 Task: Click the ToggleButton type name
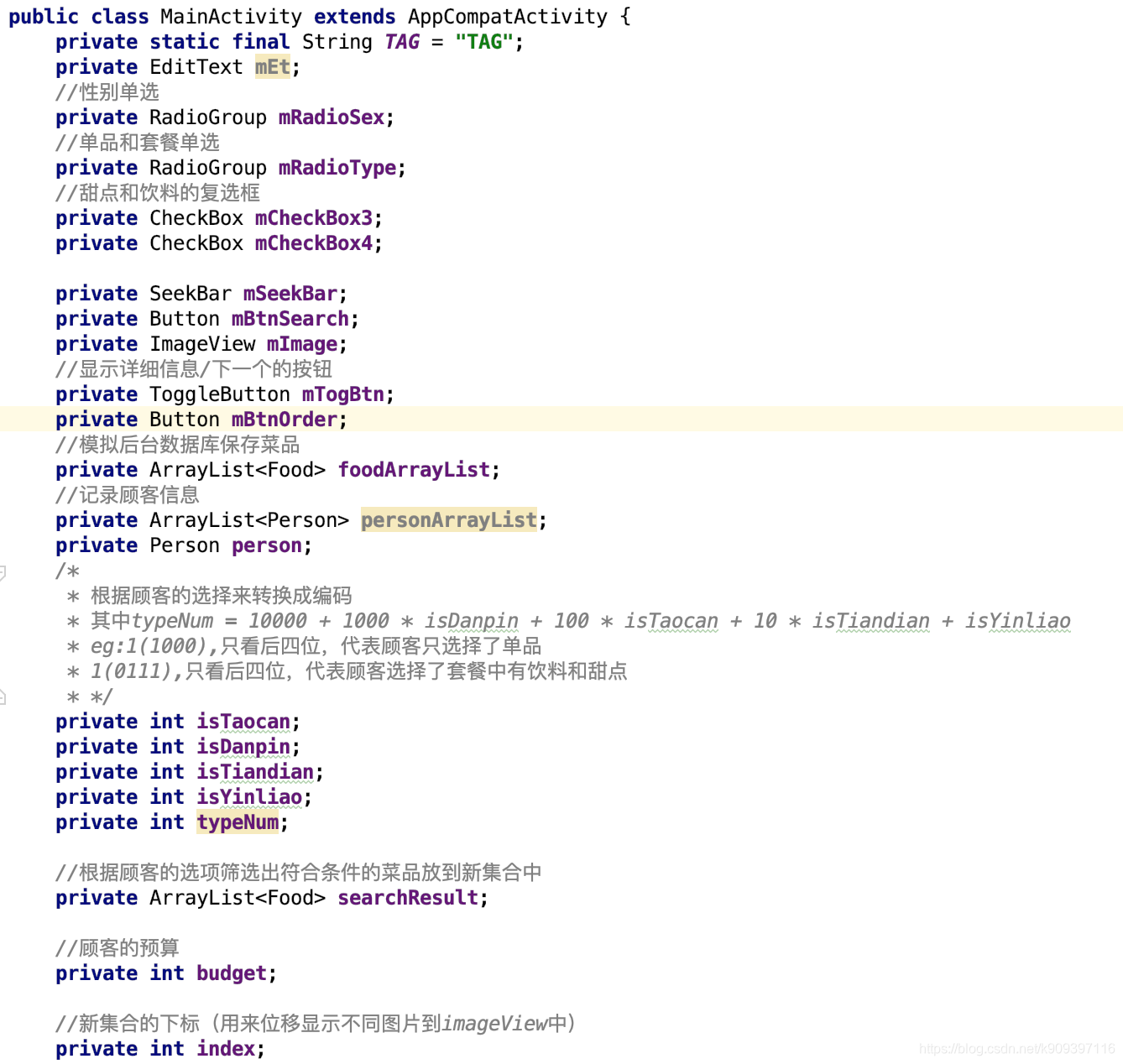[x=220, y=394]
